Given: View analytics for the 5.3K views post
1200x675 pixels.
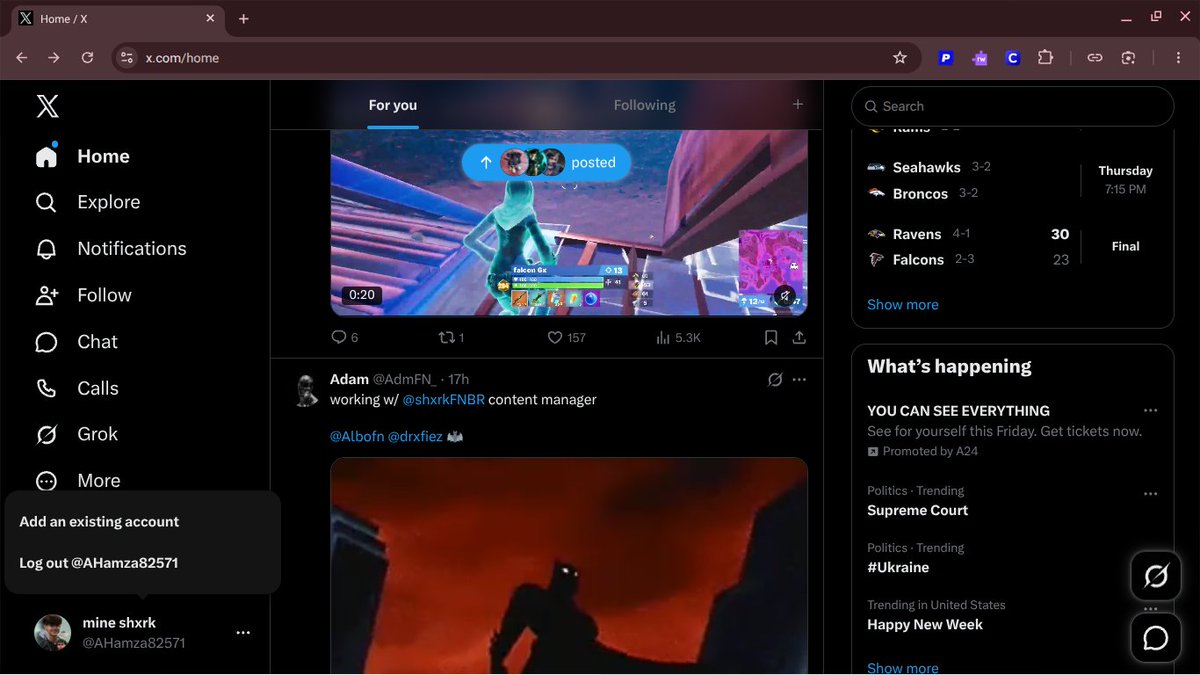Looking at the screenshot, I should click(678, 338).
